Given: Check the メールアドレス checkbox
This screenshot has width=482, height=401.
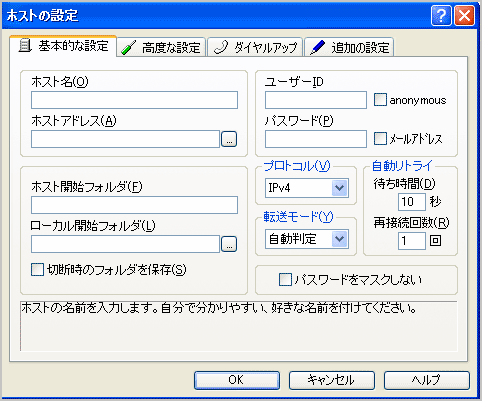Looking at the screenshot, I should 380,139.
